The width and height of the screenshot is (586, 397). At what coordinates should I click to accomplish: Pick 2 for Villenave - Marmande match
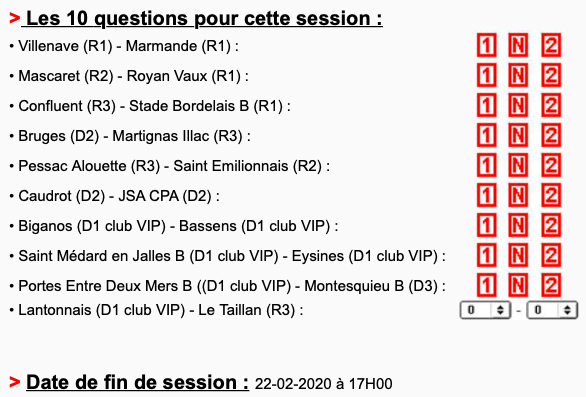coord(551,45)
